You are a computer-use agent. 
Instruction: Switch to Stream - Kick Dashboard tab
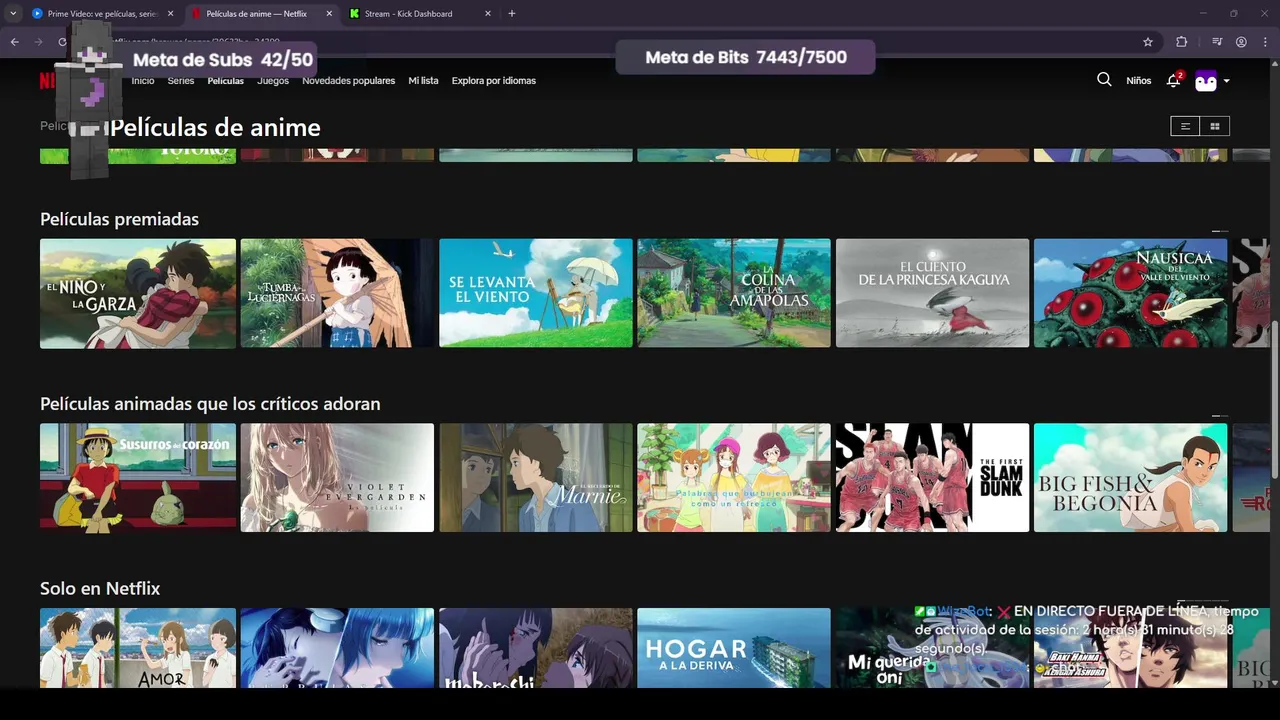point(418,14)
